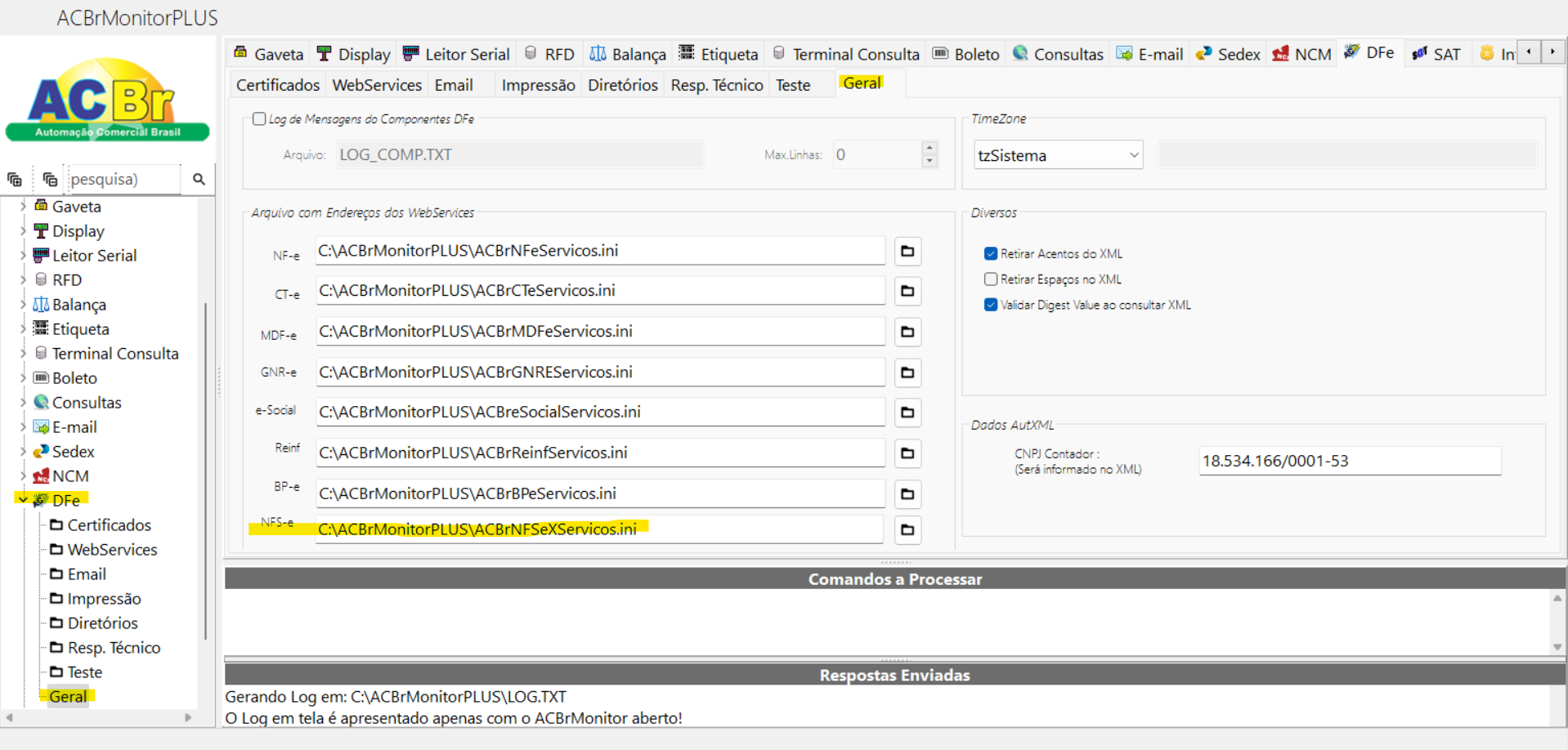Enable Log de Mensagens do Componentes DFe
This screenshot has width=1568, height=750.
tap(259, 119)
